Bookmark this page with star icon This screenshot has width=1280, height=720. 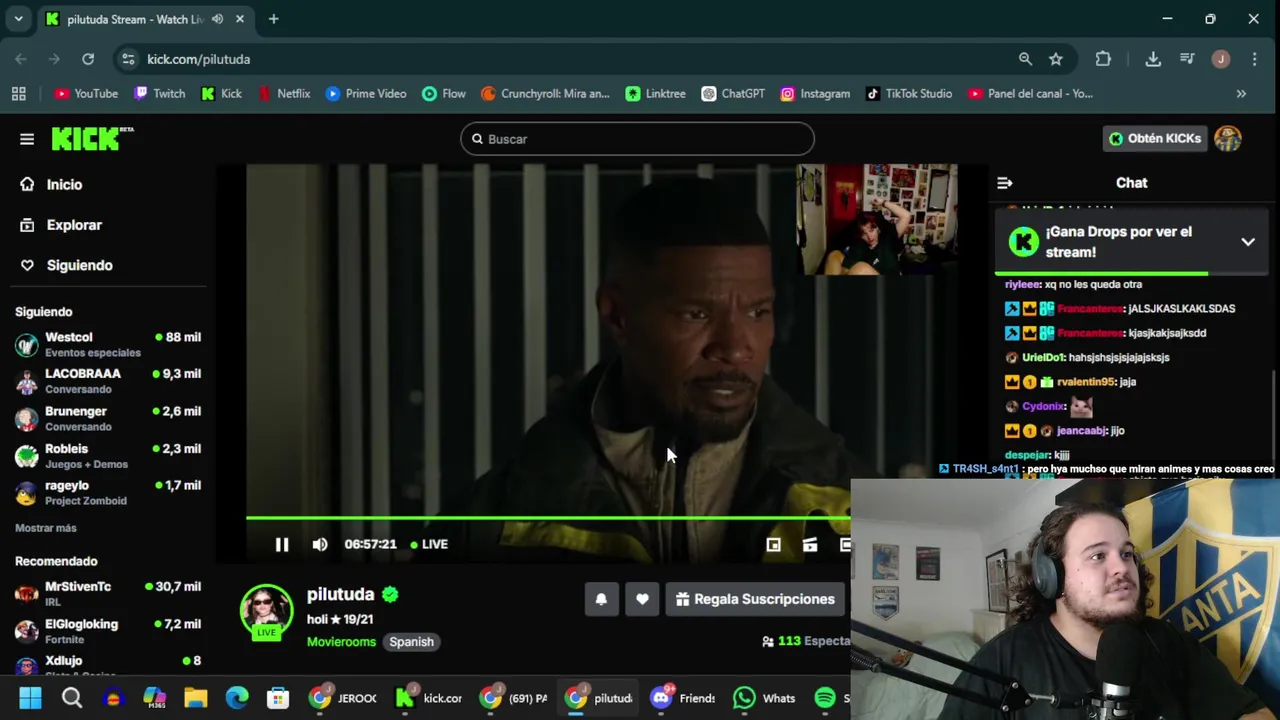(1056, 59)
